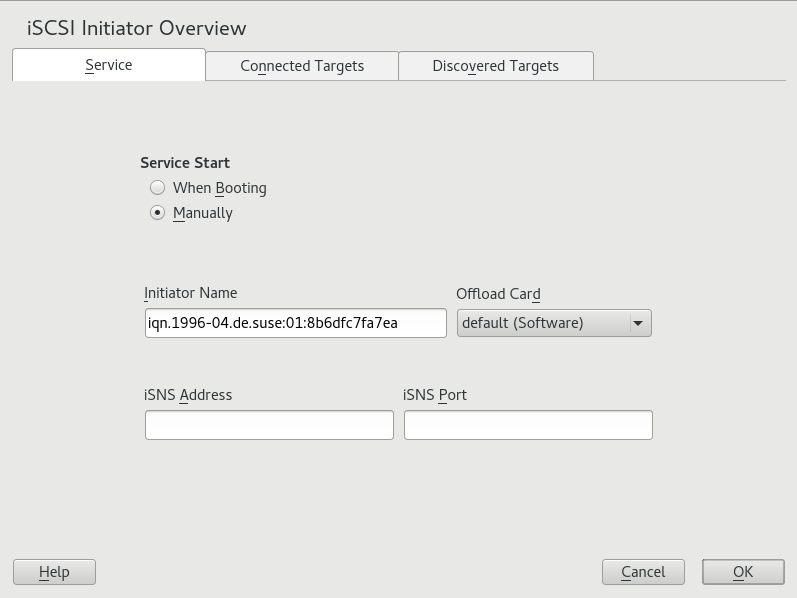Click the 'When Booting' option label text
This screenshot has height=598, width=797.
(219, 188)
